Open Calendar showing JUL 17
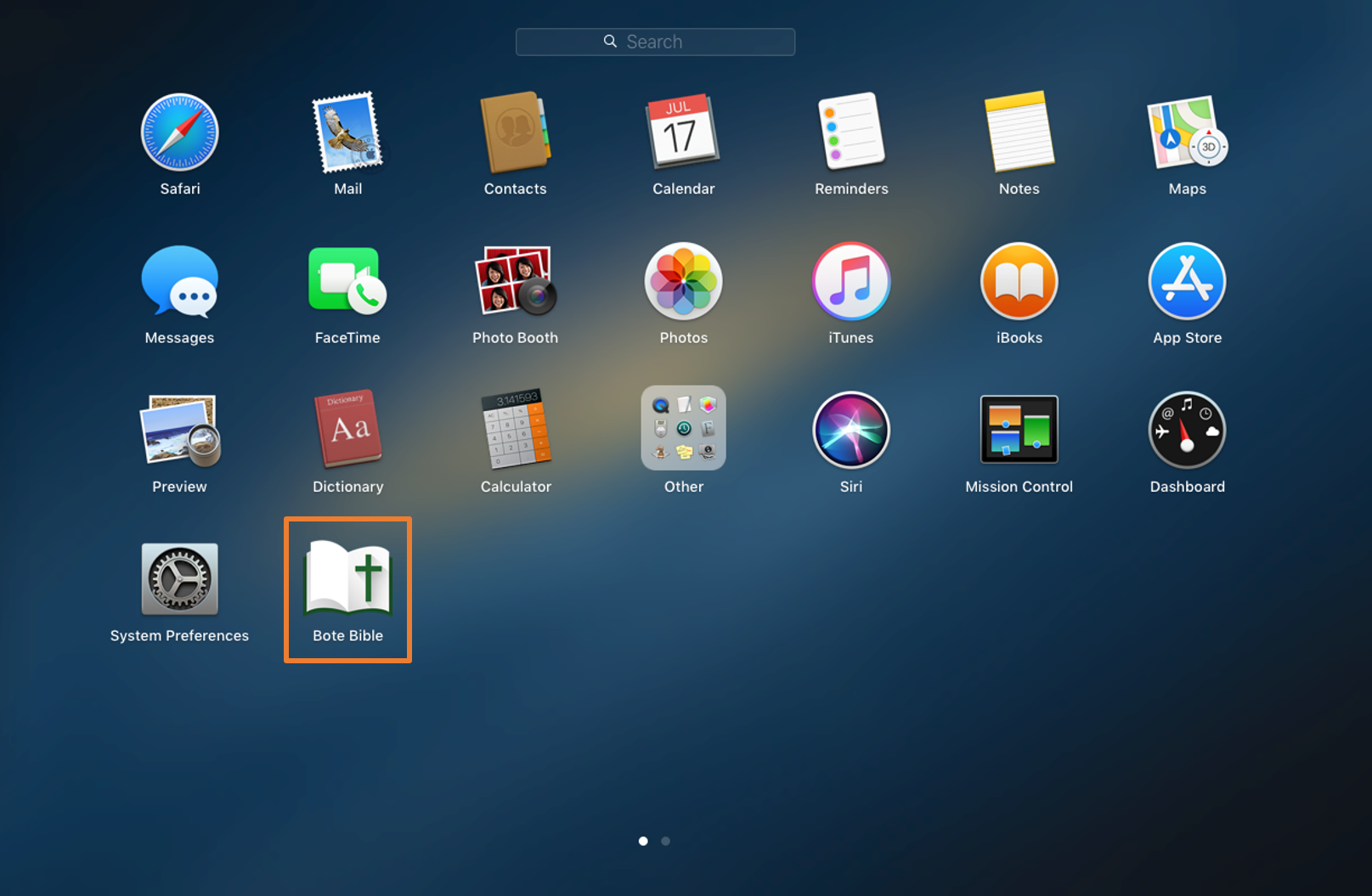 coord(683,132)
